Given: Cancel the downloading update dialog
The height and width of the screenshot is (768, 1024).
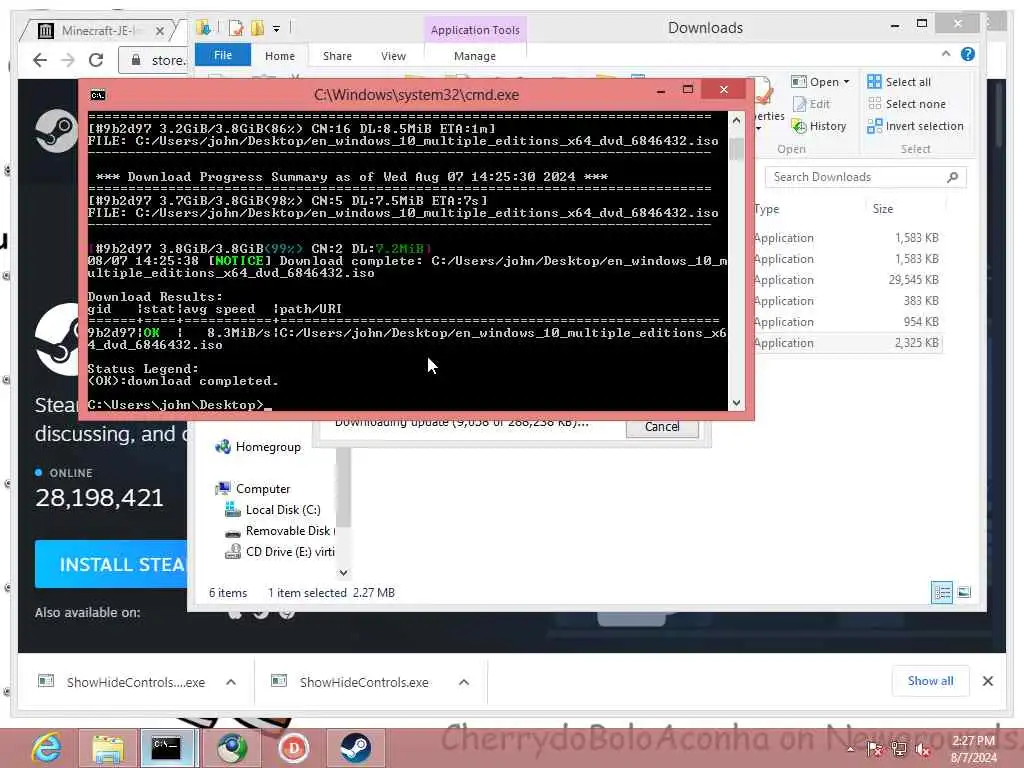Looking at the screenshot, I should (x=662, y=426).
